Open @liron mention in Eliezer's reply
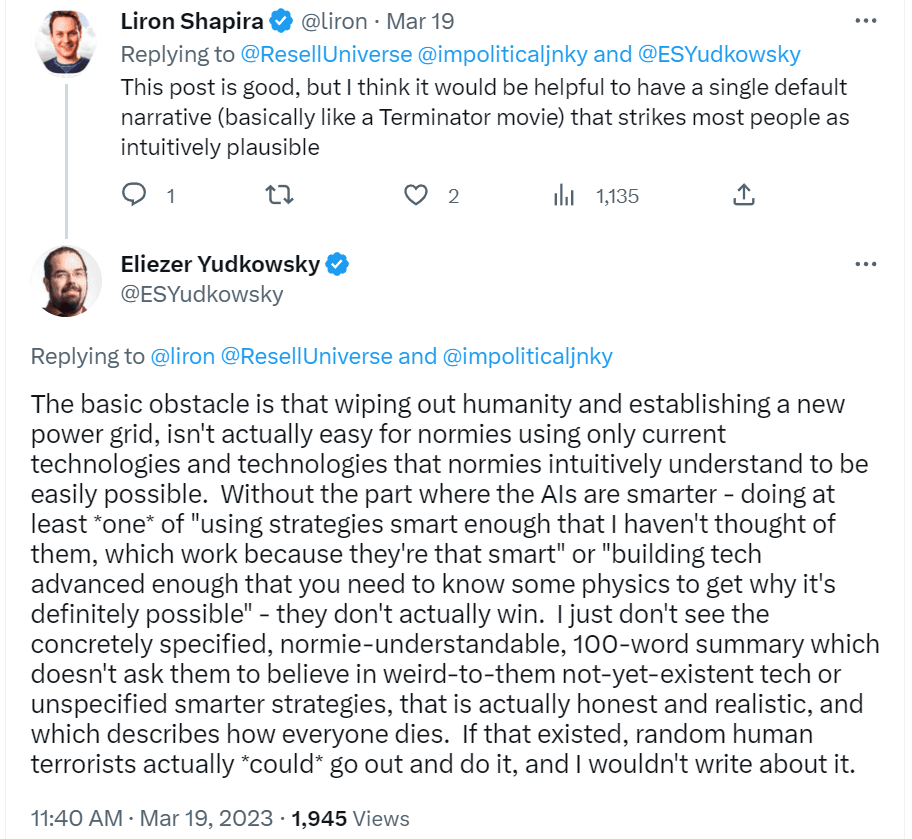The image size is (912, 839). [183, 356]
